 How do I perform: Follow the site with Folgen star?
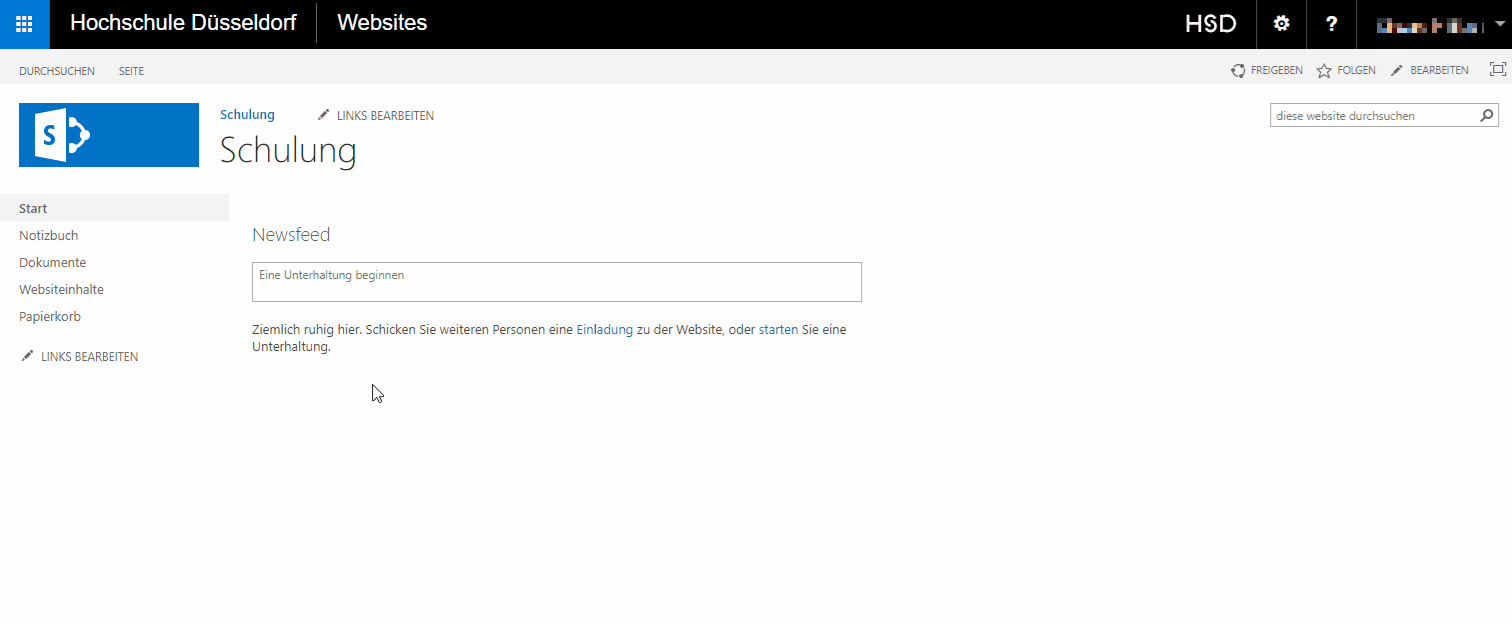pyautogui.click(x=1346, y=71)
